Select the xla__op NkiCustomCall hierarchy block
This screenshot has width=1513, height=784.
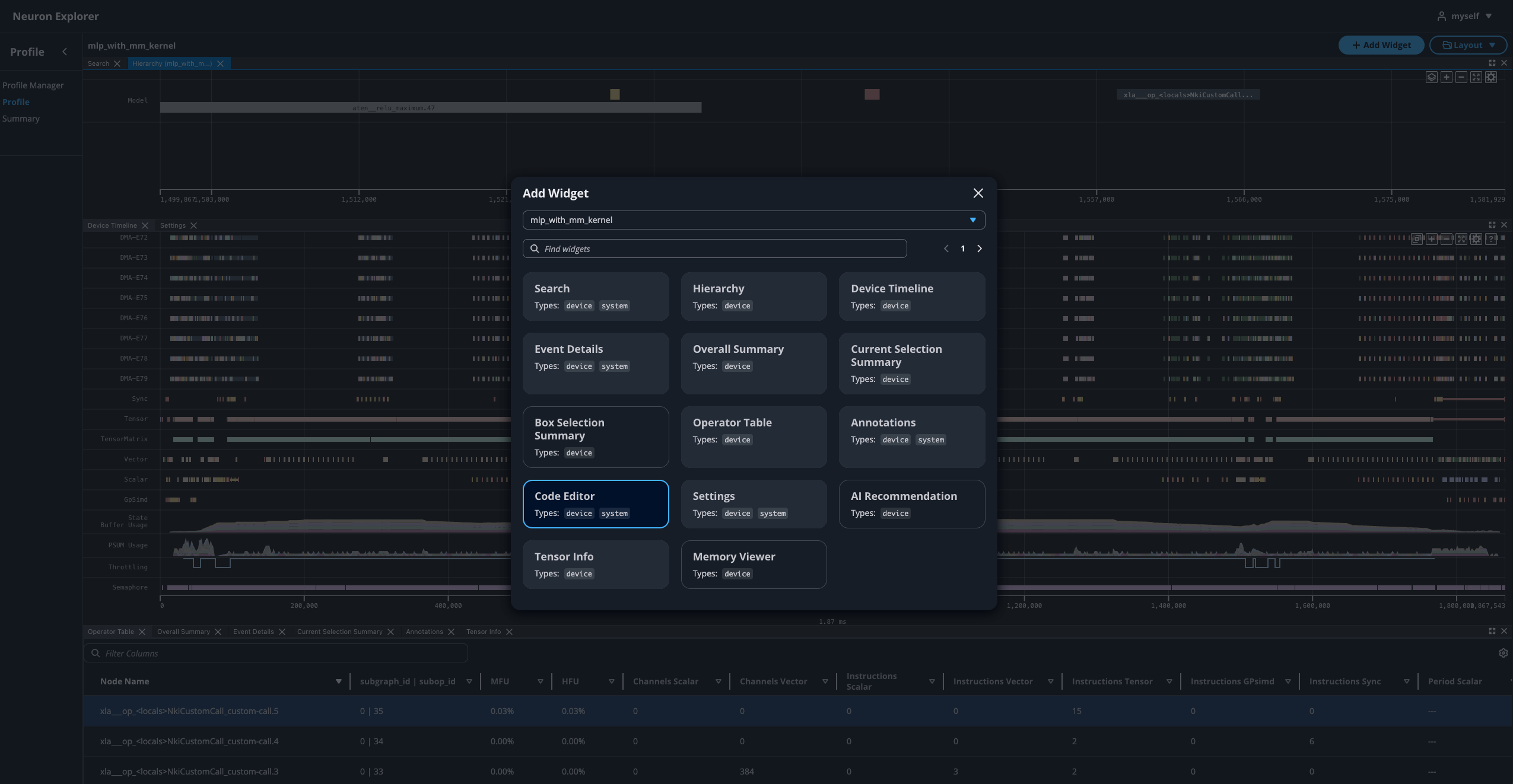coord(1188,95)
